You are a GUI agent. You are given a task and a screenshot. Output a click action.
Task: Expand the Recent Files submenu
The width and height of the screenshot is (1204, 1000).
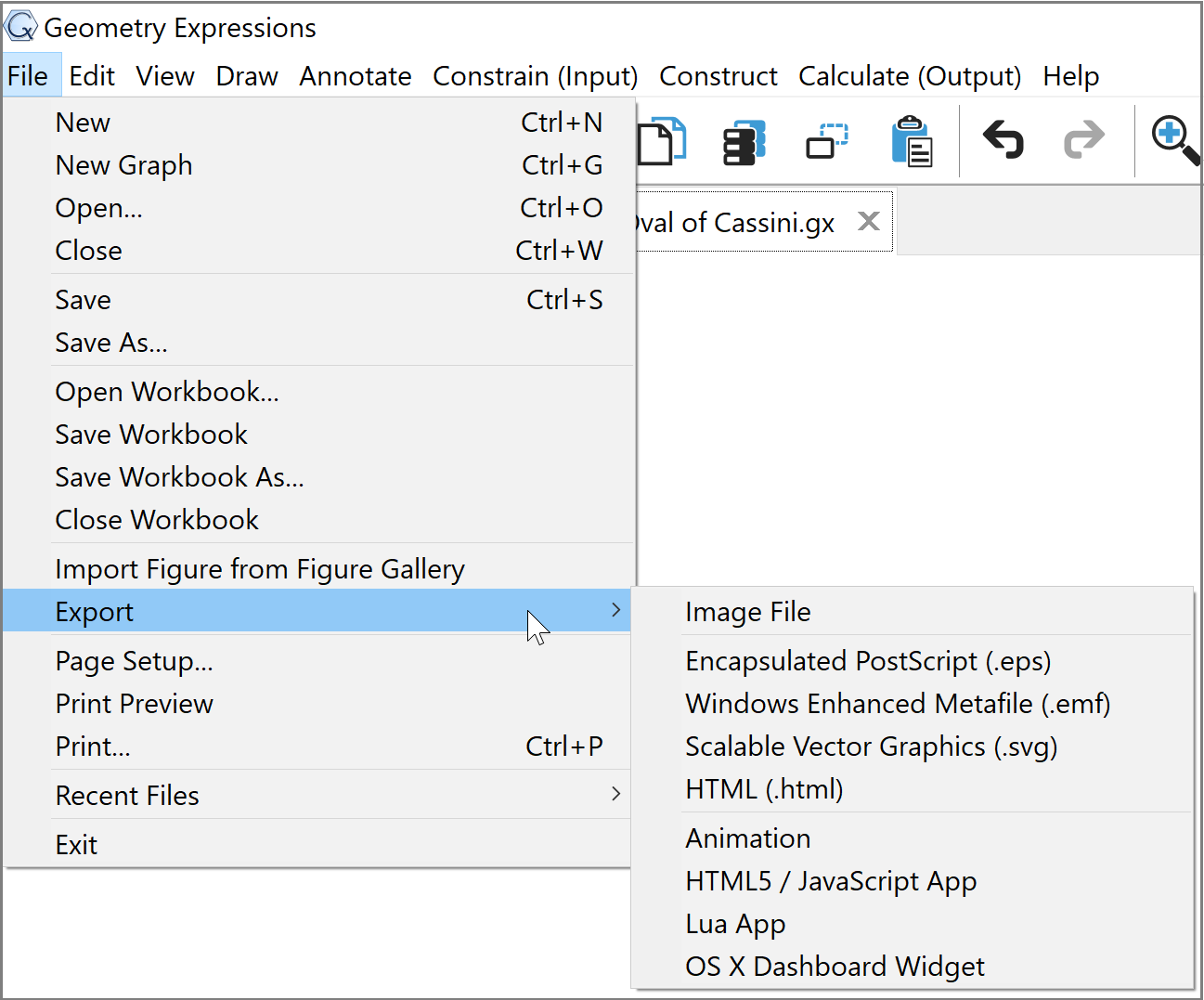coord(615,794)
